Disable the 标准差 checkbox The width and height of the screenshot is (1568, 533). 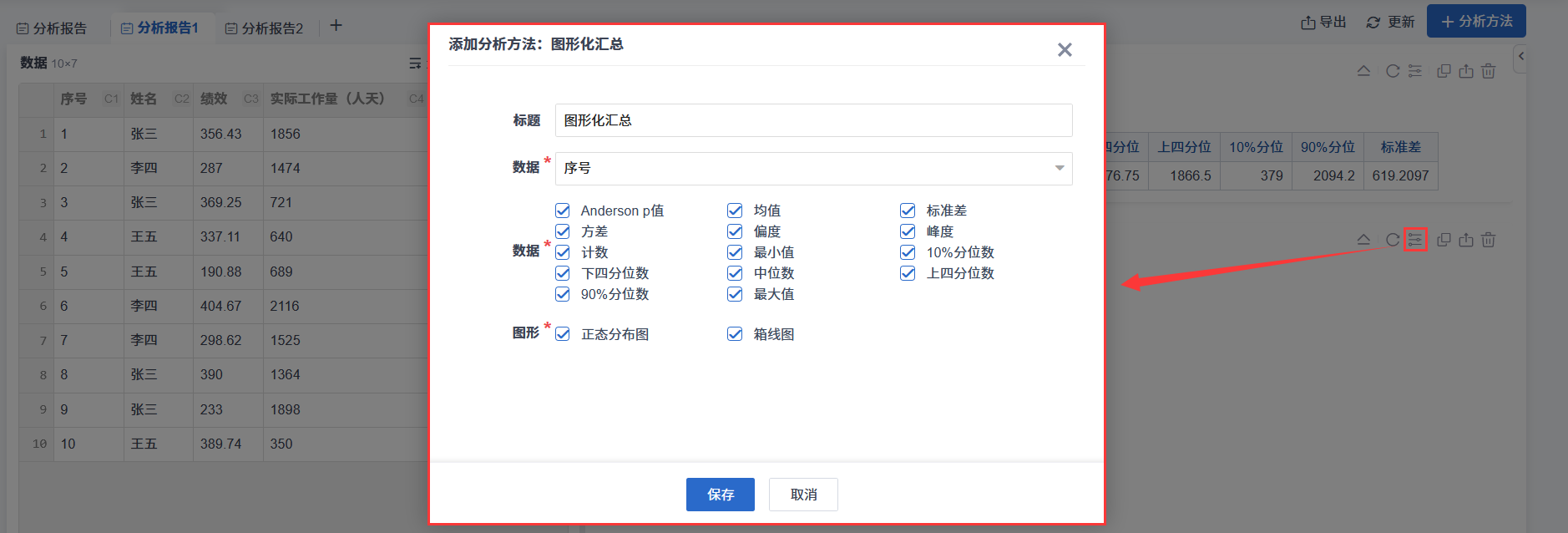coord(908,211)
